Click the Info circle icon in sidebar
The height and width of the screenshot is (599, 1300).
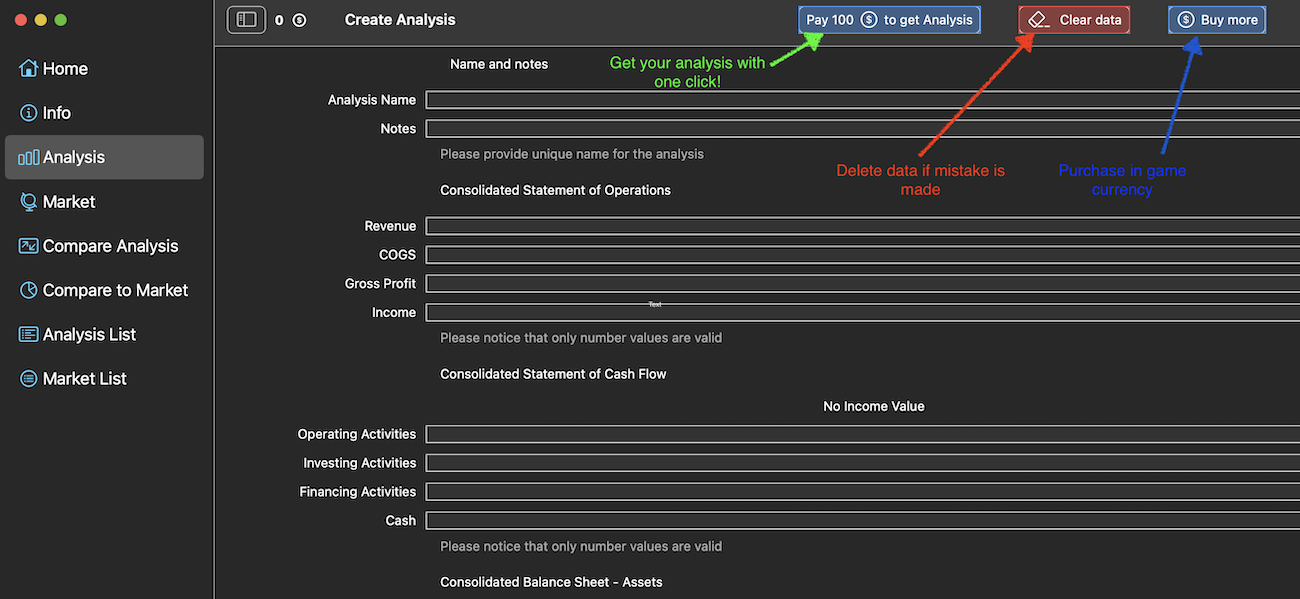point(29,113)
